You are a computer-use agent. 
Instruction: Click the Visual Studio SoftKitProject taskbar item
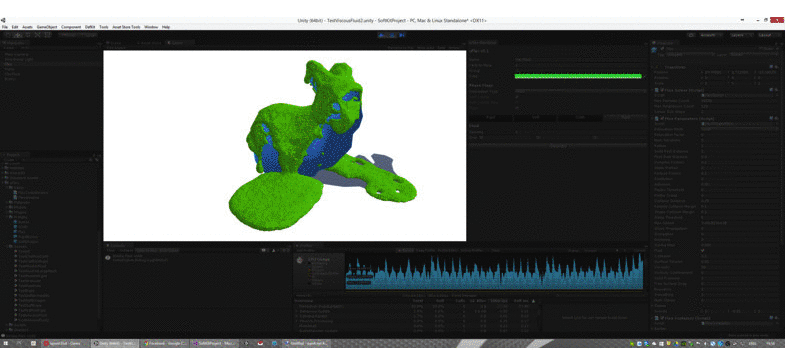[214, 343]
